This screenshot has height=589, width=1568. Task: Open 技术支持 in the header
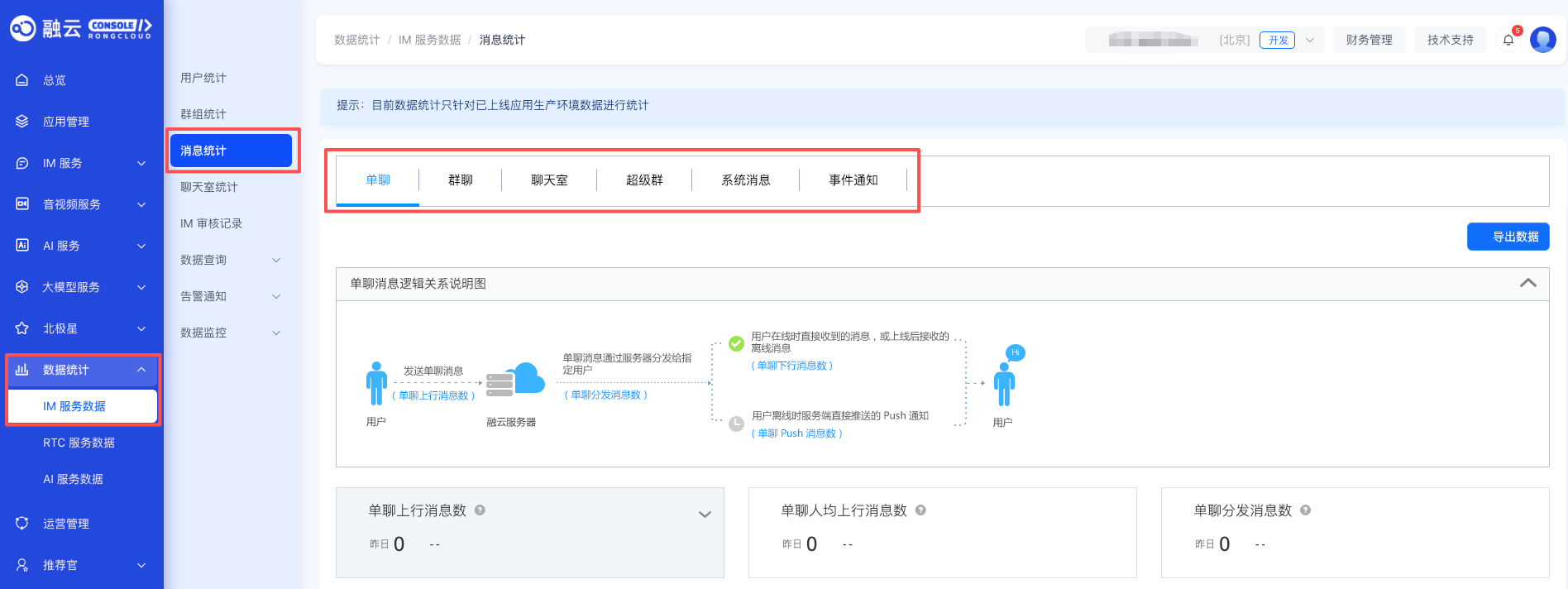click(x=1451, y=40)
